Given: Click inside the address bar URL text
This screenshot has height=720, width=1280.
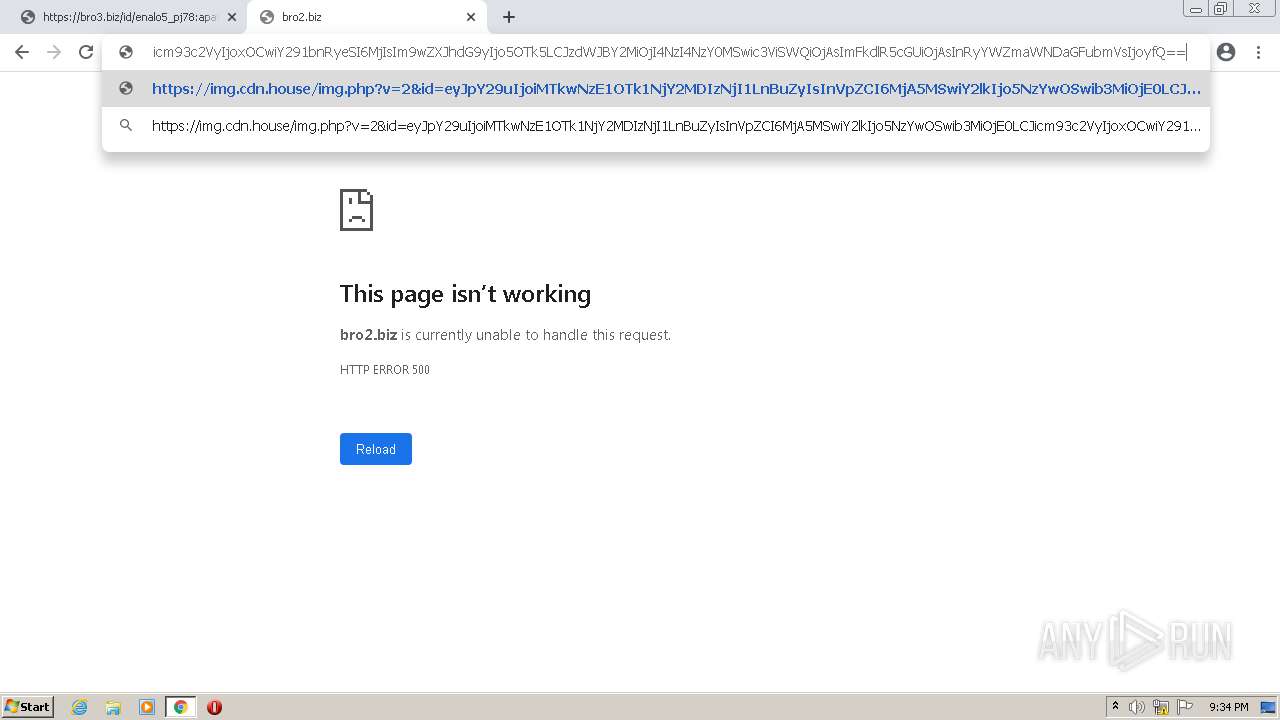Looking at the screenshot, I should pos(669,52).
